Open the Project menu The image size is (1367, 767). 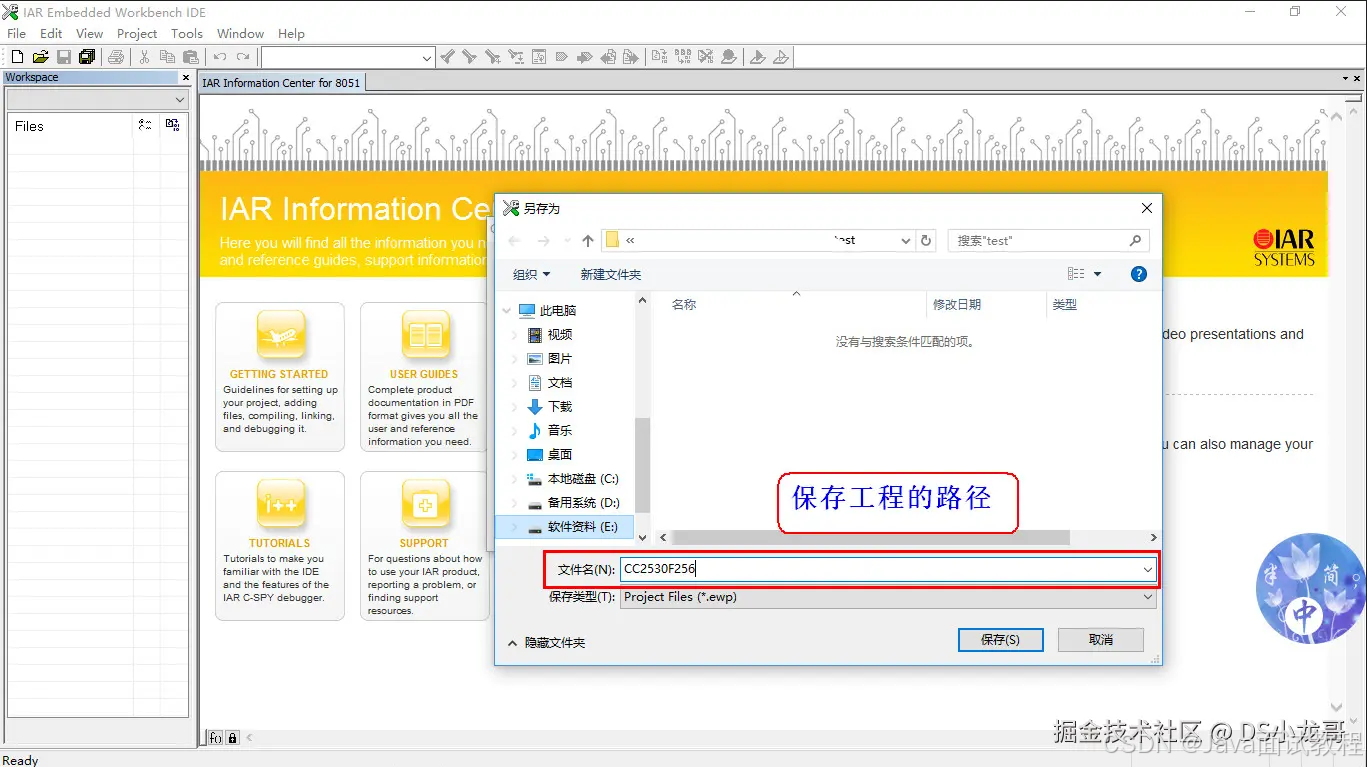pos(137,33)
